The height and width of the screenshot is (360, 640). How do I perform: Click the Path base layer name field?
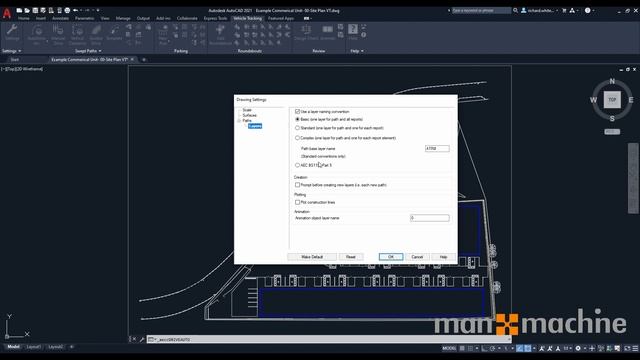pyautogui.click(x=437, y=149)
